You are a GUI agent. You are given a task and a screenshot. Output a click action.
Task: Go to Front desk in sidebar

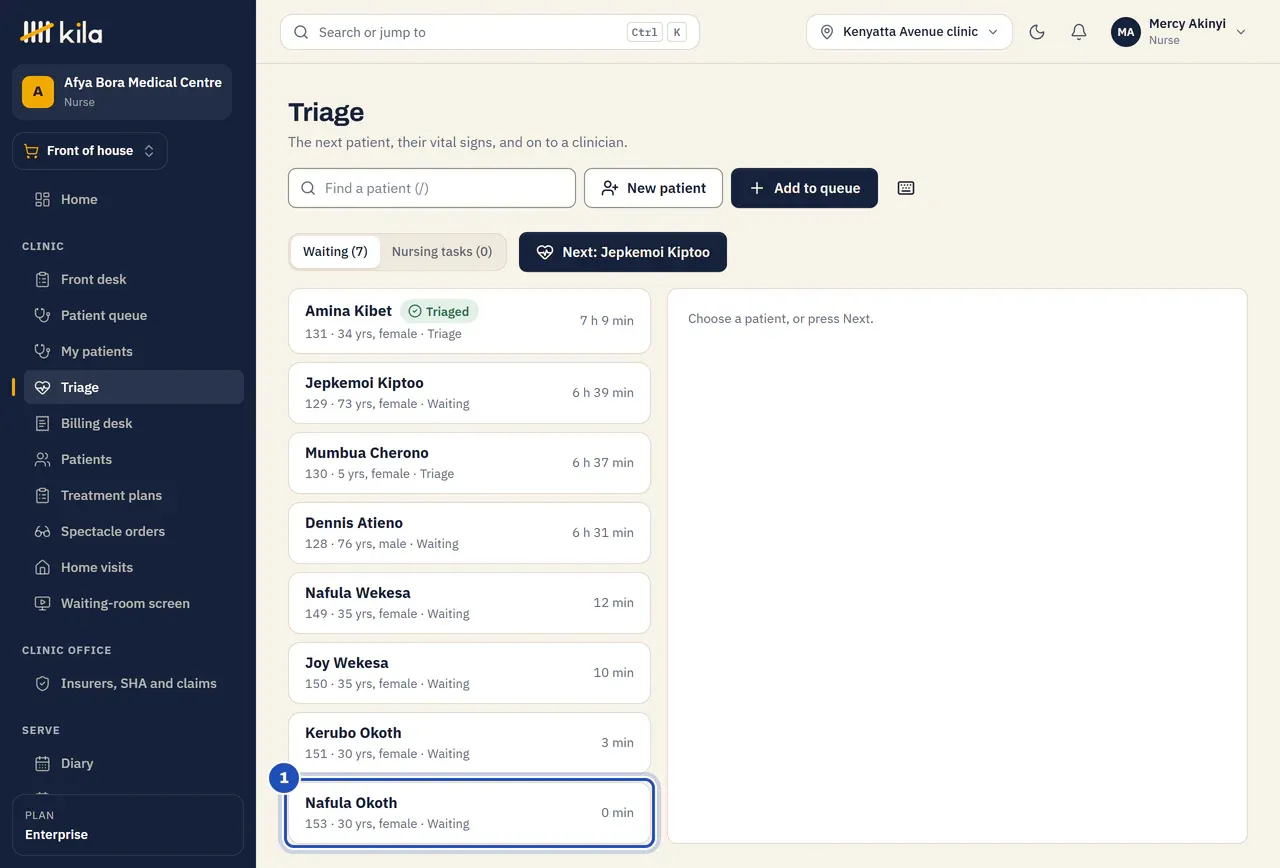point(133,279)
